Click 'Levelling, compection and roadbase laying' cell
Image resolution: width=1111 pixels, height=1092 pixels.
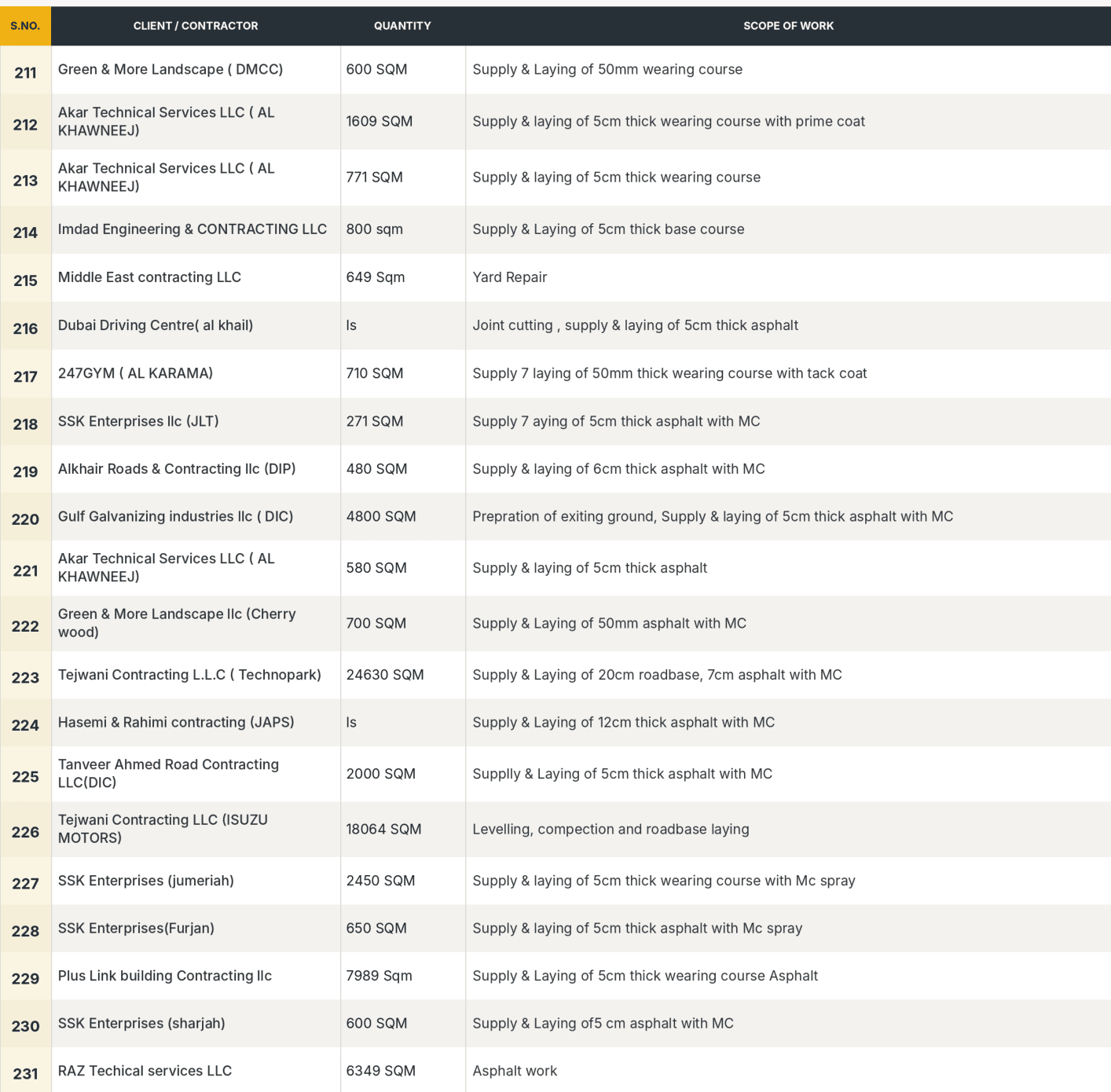pos(788,830)
